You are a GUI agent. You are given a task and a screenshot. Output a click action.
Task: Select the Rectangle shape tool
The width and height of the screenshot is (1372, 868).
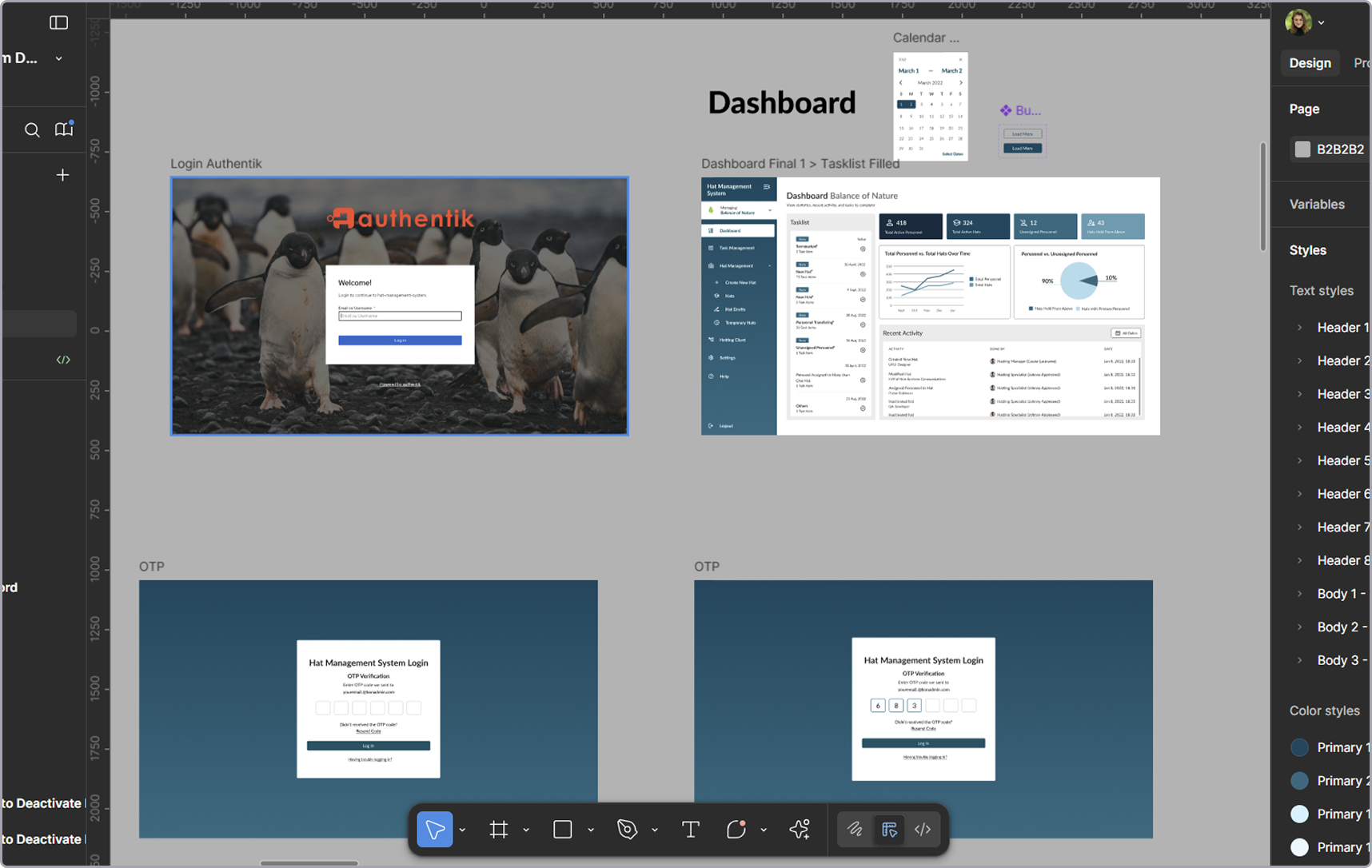coord(563,830)
